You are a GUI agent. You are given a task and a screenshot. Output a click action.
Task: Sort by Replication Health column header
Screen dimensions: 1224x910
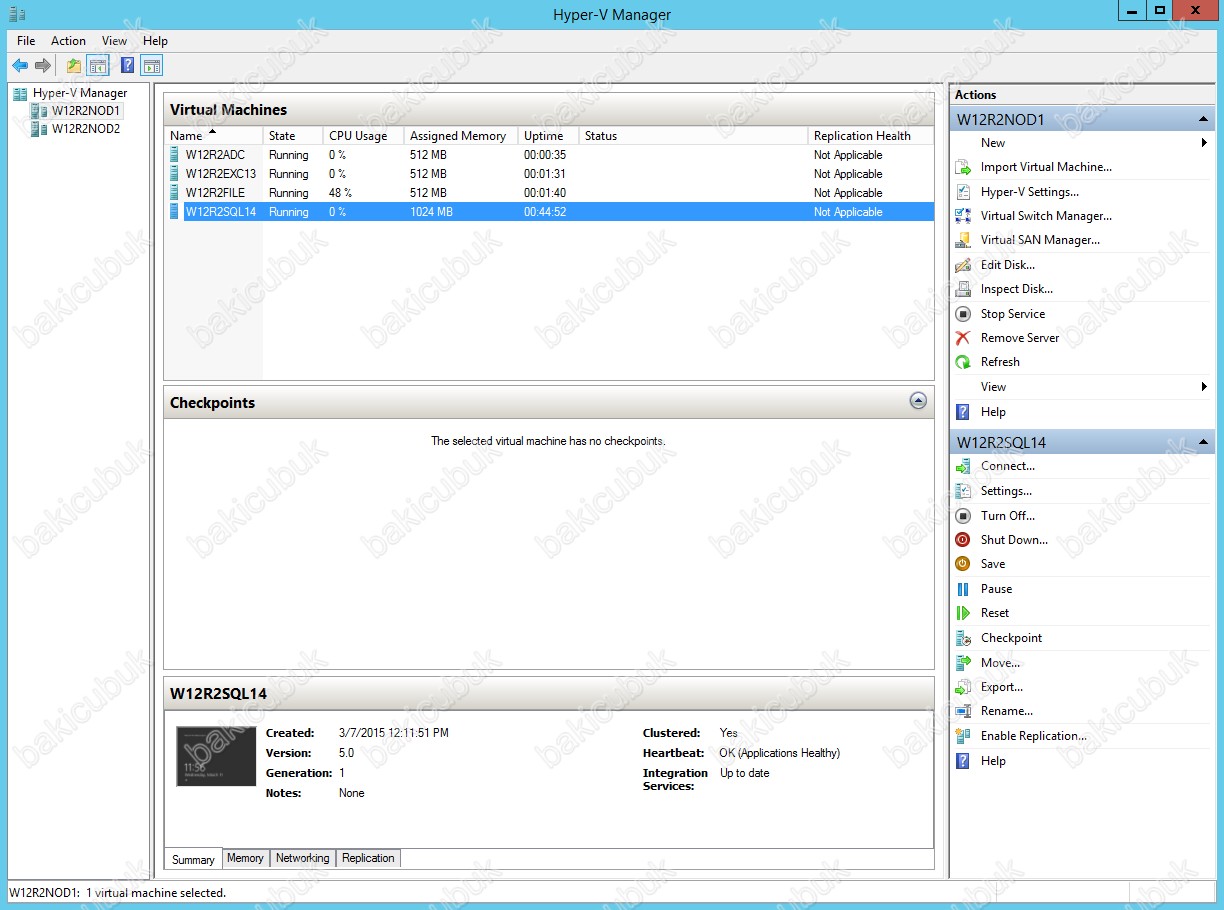point(870,136)
